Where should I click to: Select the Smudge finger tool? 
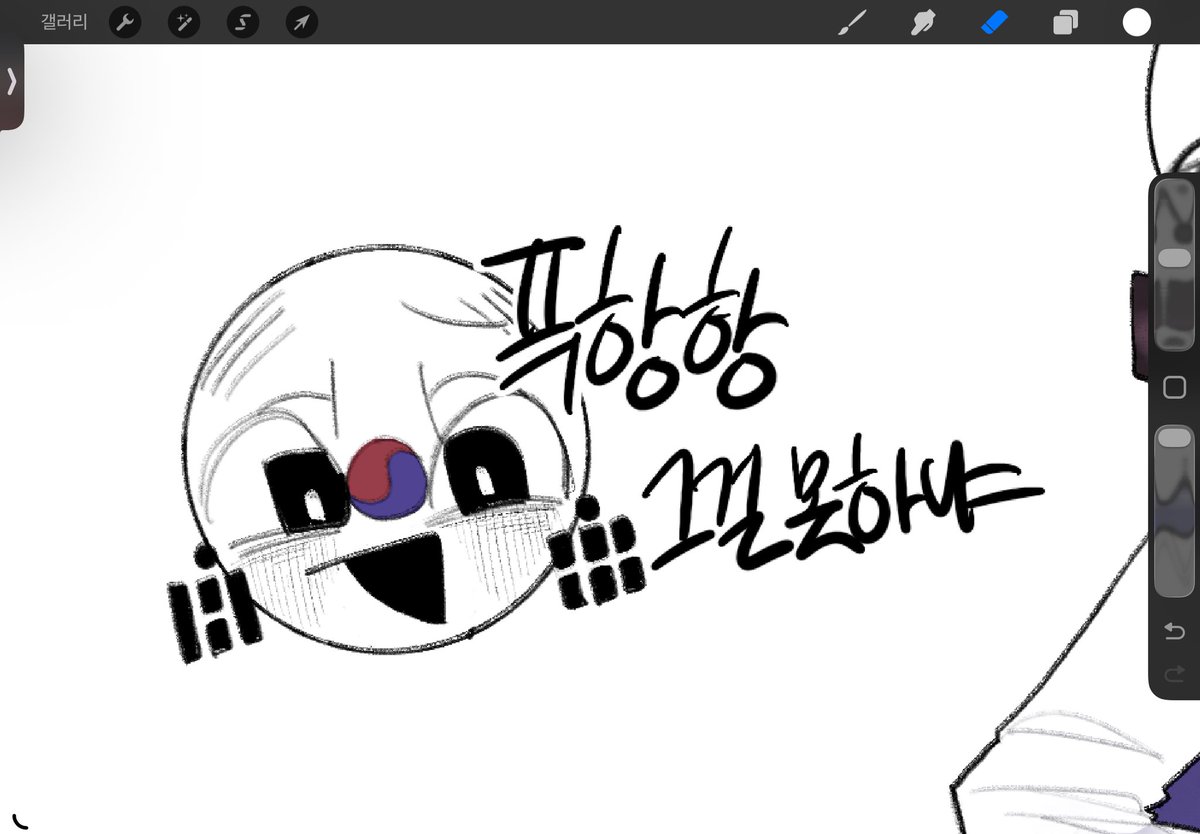click(923, 22)
